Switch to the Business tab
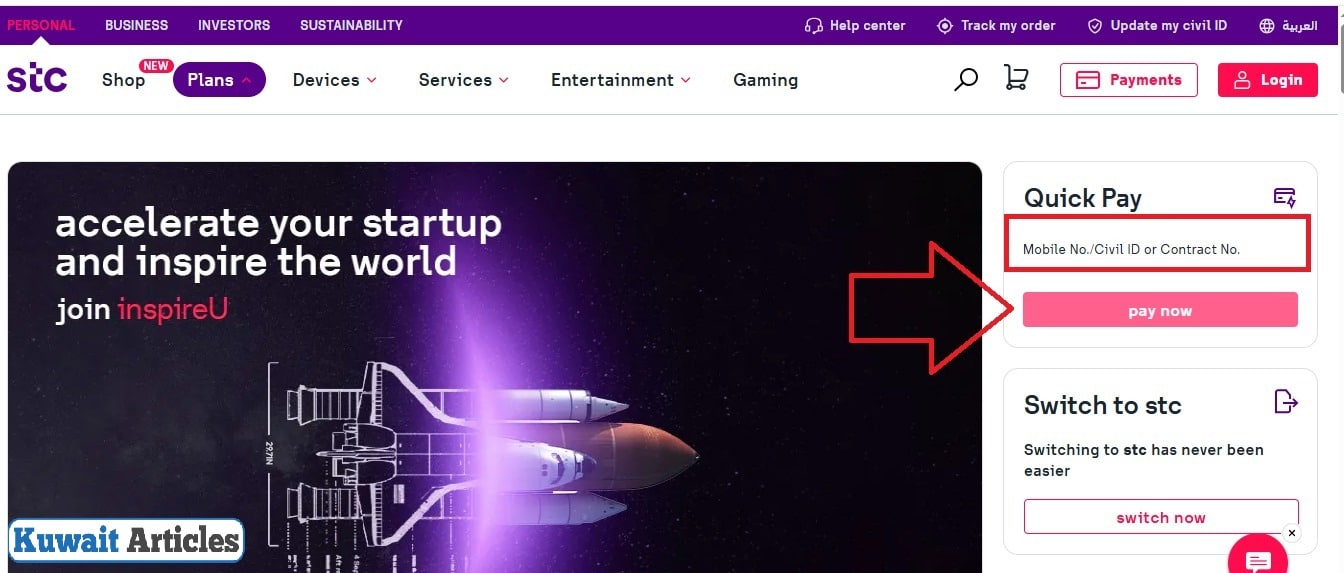The height and width of the screenshot is (573, 1344). tap(137, 25)
